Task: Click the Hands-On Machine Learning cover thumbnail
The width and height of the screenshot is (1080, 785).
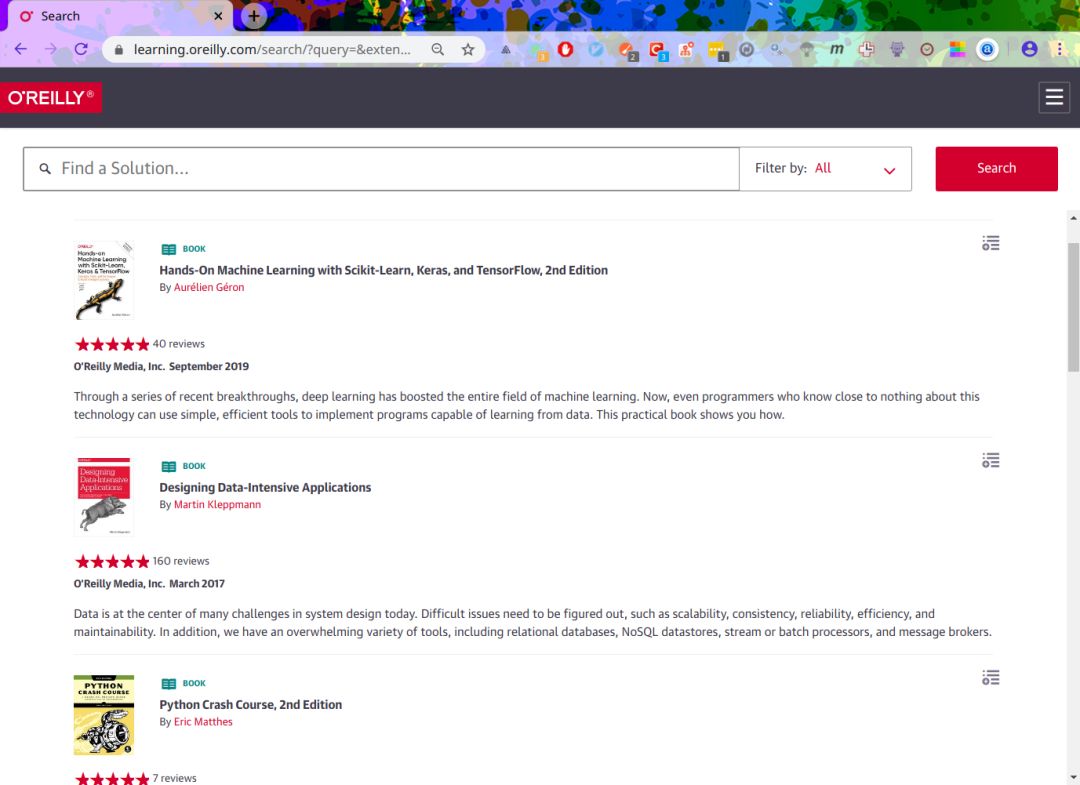Action: click(x=103, y=280)
